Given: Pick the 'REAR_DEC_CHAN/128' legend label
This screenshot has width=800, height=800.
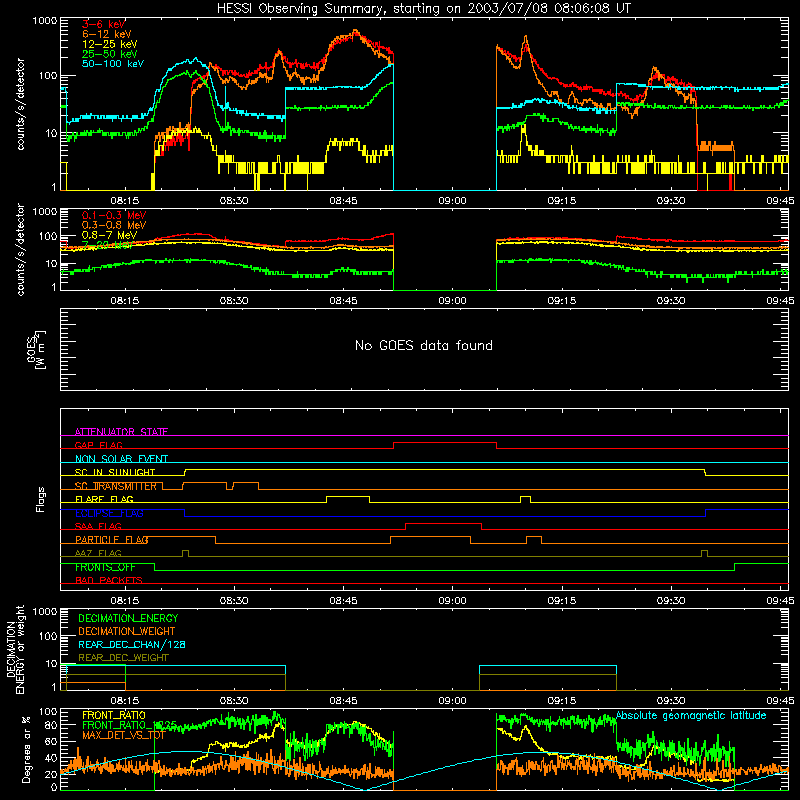Looking at the screenshot, I should coord(132,644).
